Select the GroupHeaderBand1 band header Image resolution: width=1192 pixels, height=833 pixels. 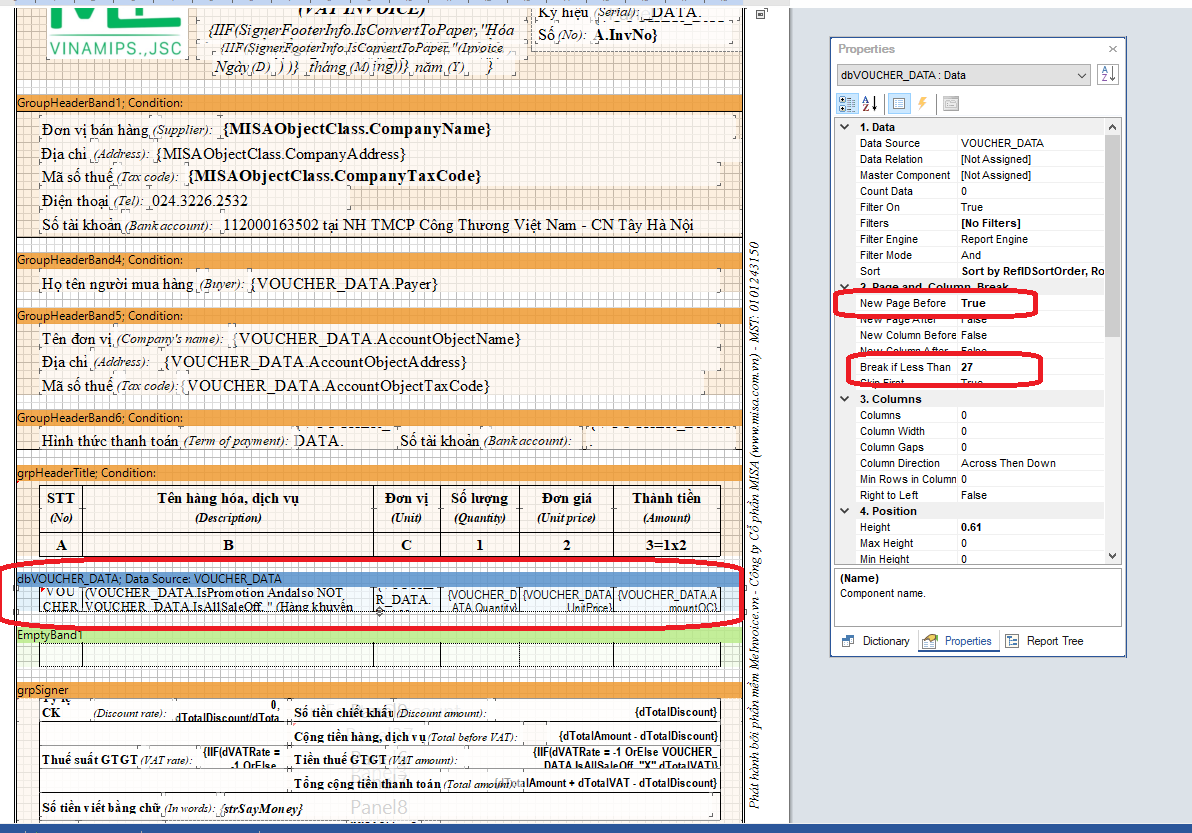tap(379, 103)
